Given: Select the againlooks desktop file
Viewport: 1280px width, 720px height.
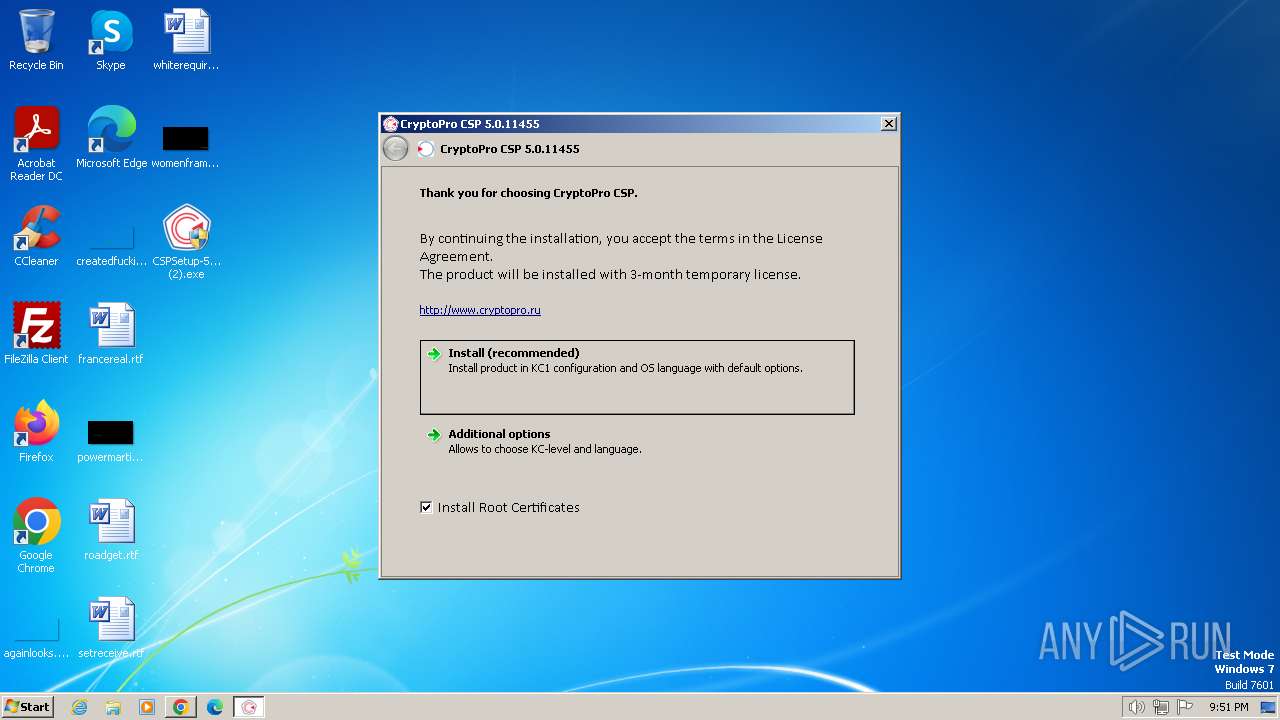Looking at the screenshot, I should tap(36, 640).
